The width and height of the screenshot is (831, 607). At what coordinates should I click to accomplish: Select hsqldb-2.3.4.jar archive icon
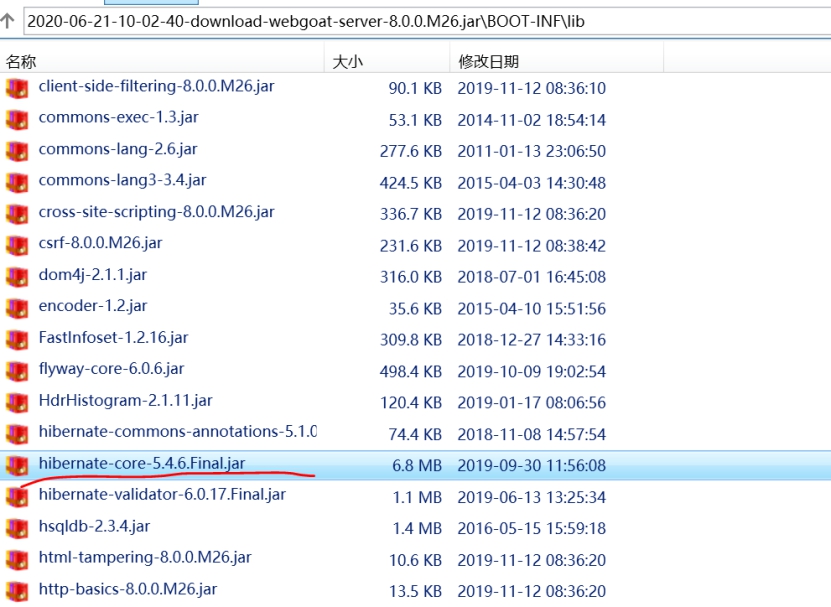17,529
